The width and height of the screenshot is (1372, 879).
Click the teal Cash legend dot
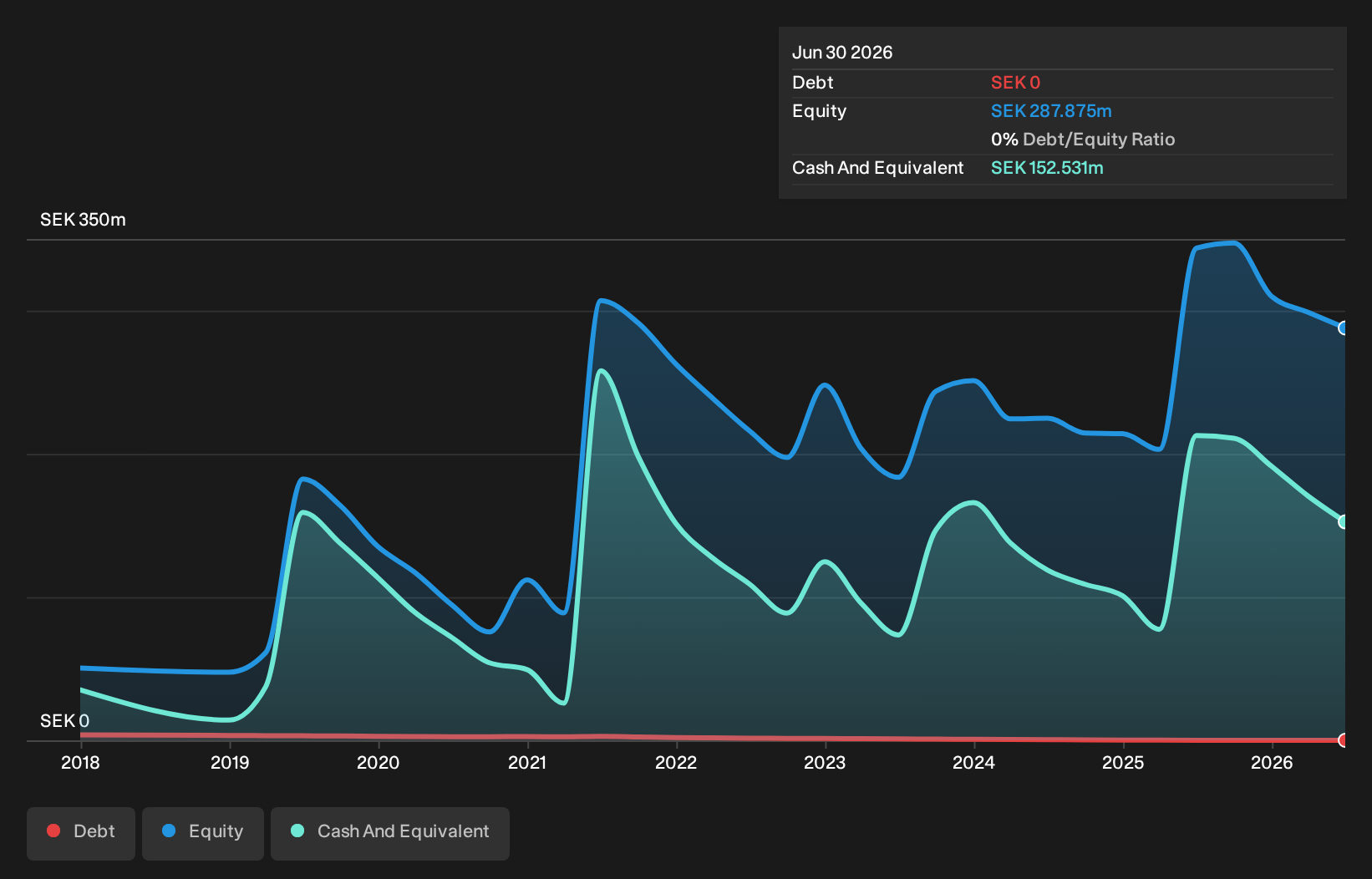coord(297,831)
